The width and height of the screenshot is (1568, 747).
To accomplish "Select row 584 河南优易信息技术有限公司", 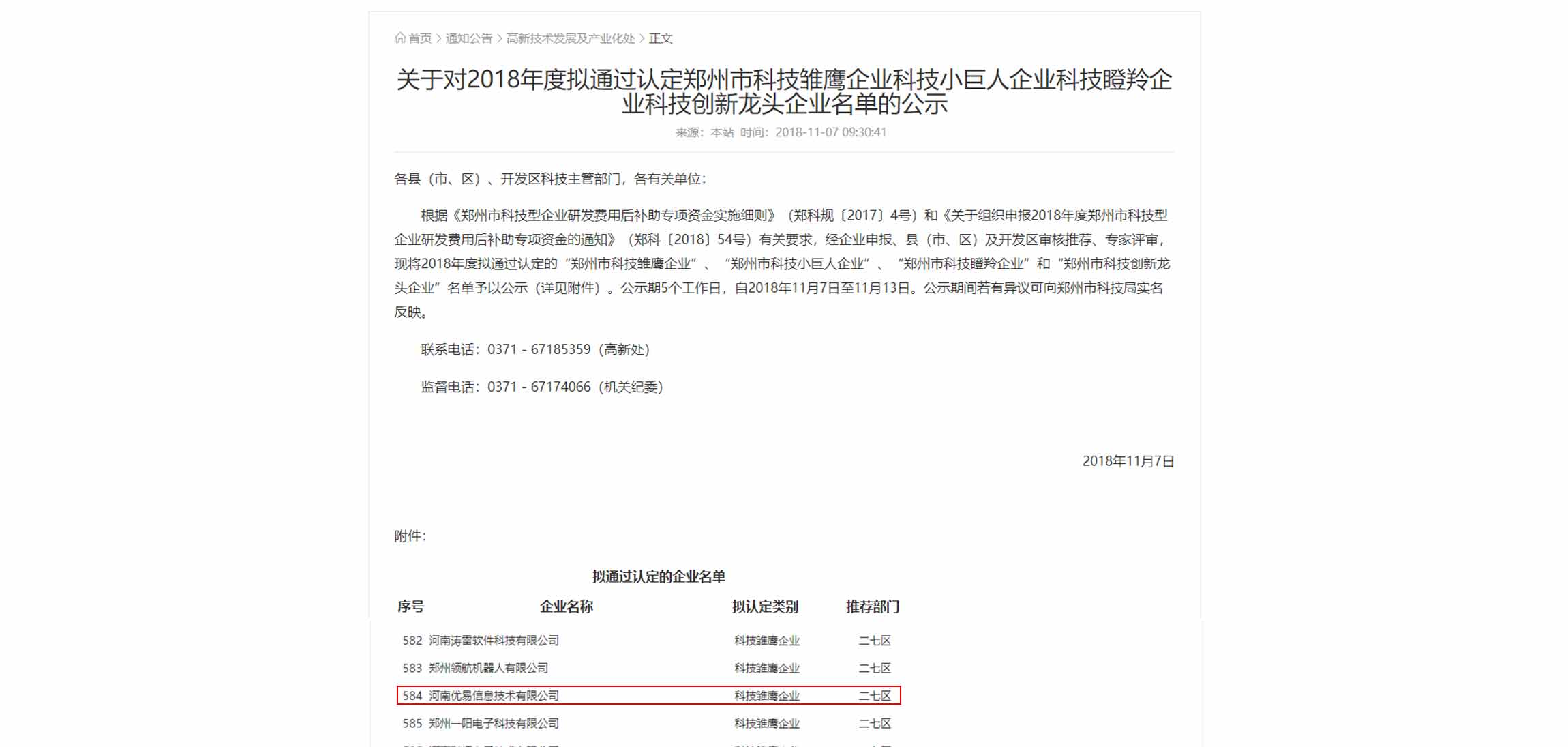I will click(648, 695).
